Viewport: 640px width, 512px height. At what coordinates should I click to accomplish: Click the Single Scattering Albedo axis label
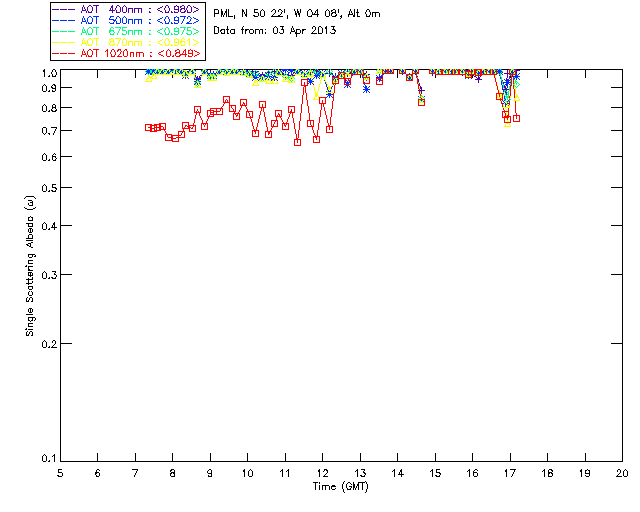point(30,266)
